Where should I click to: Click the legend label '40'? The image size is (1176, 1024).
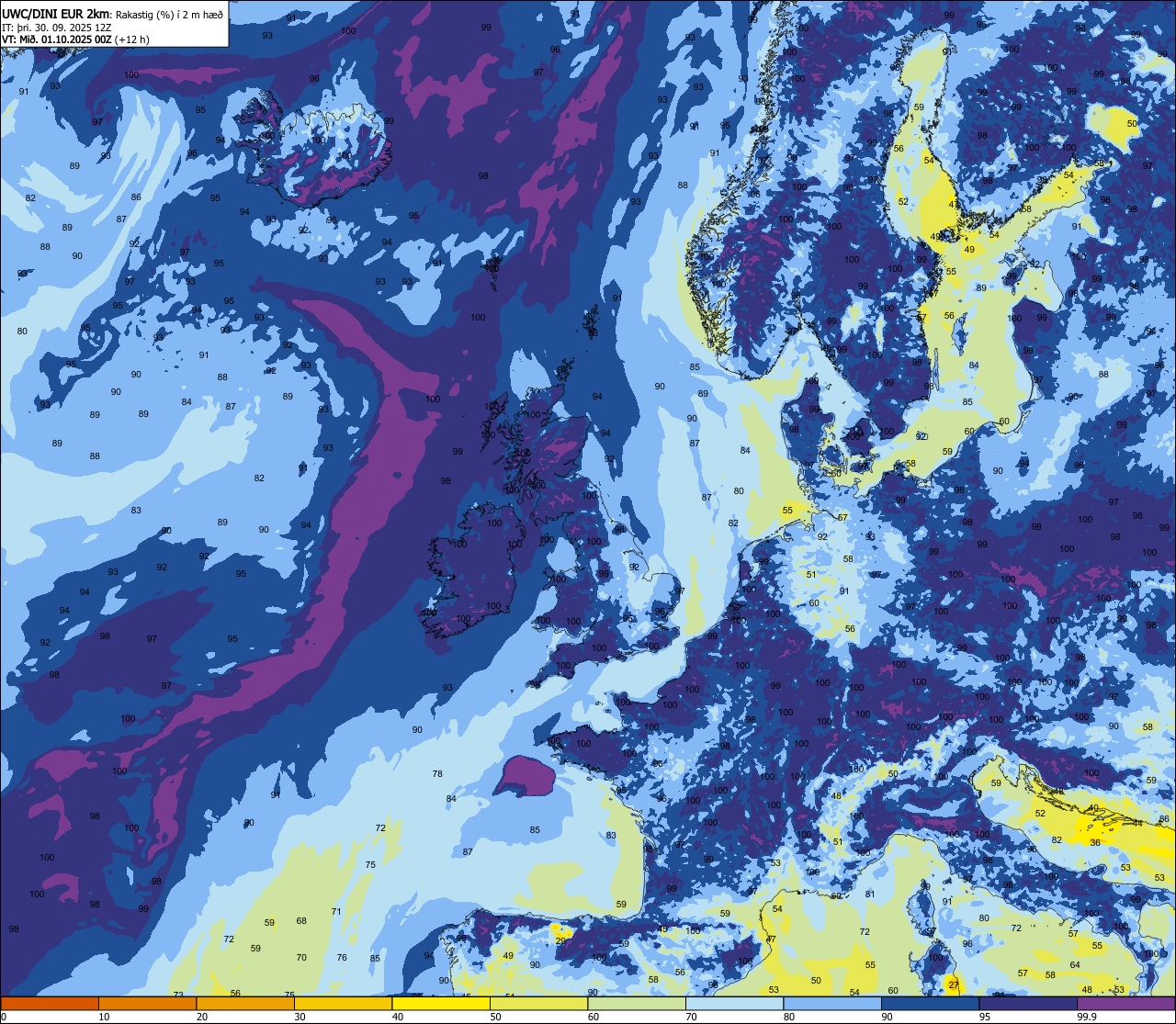(x=398, y=1017)
